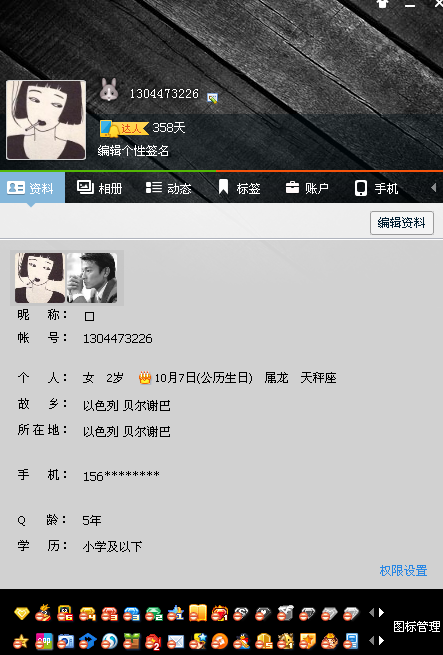Open the 标签 tab

point(239,188)
